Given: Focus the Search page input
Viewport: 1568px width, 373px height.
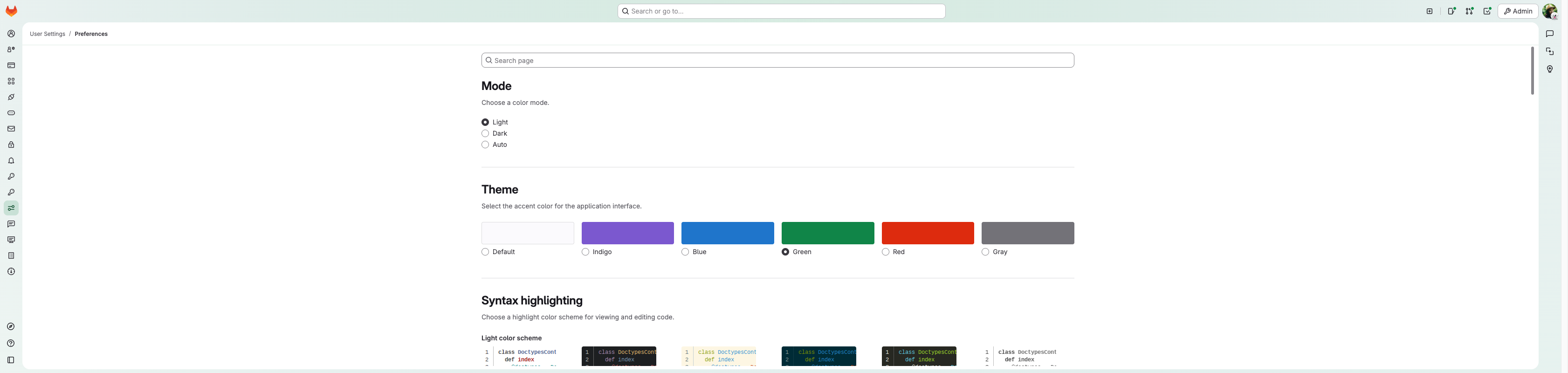Looking at the screenshot, I should [777, 60].
